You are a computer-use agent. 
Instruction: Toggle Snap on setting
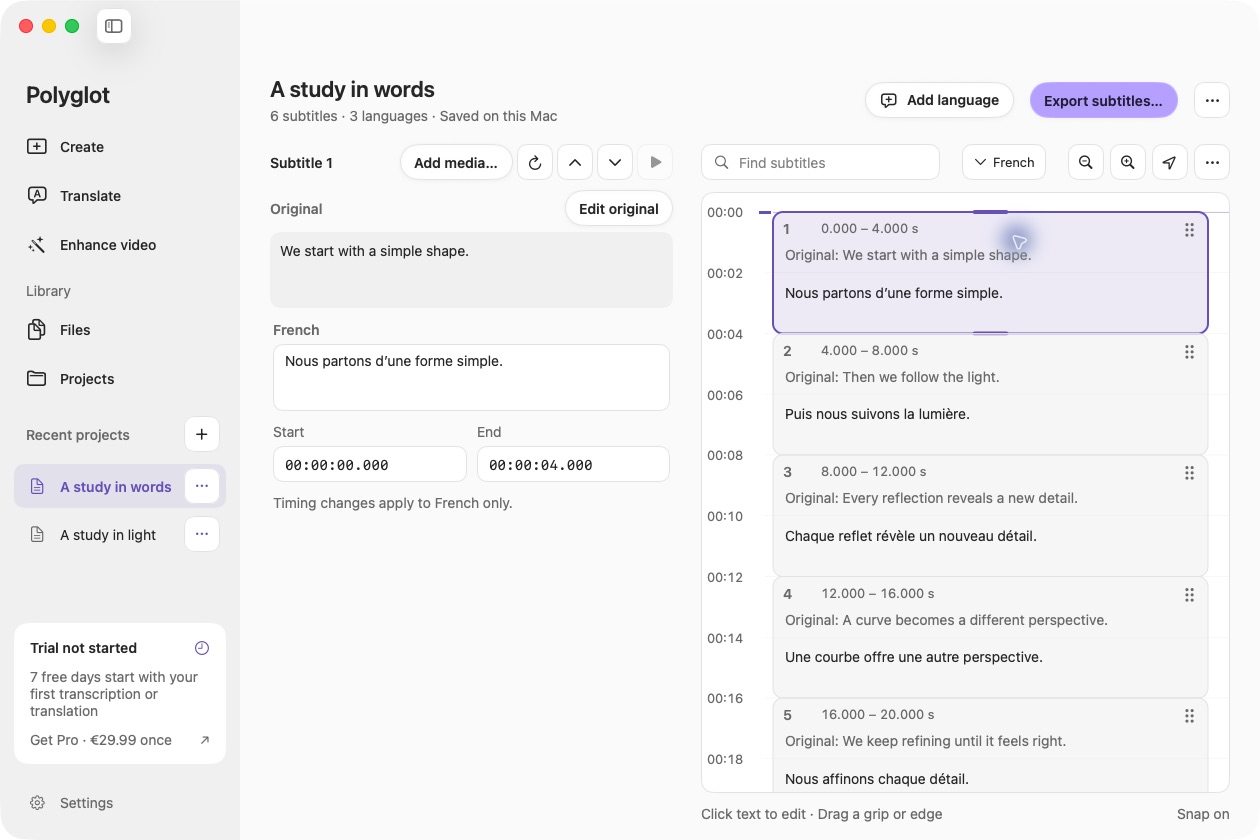1203,814
